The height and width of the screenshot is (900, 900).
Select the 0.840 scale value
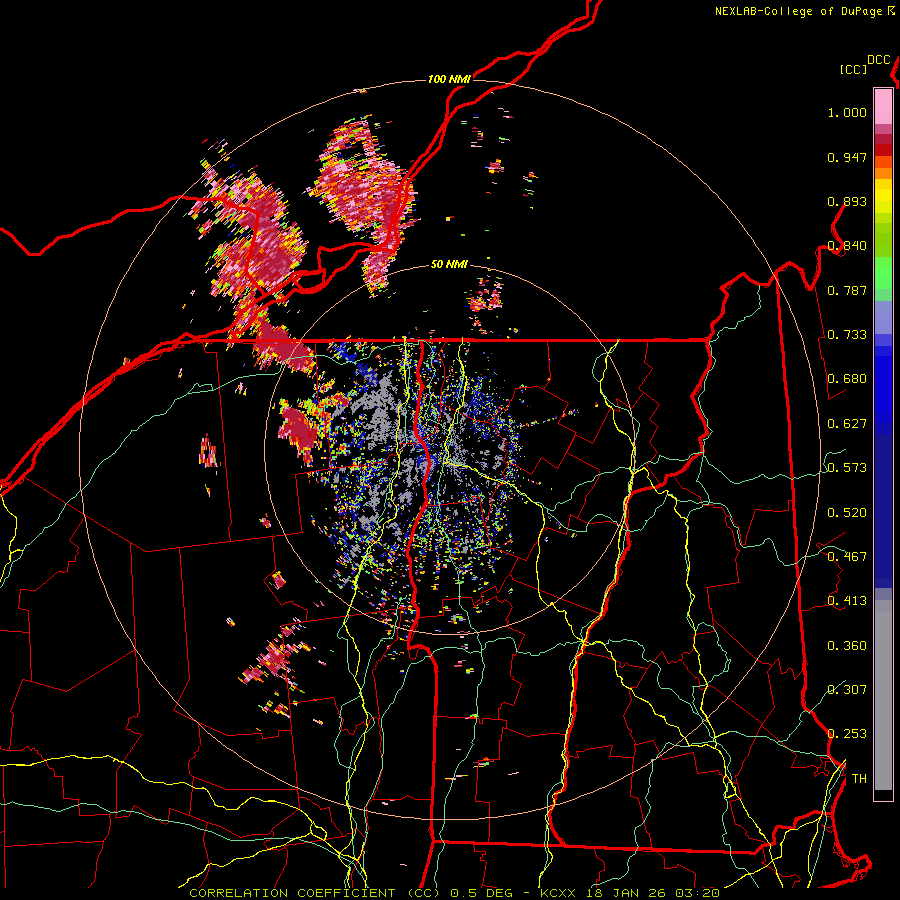847,246
